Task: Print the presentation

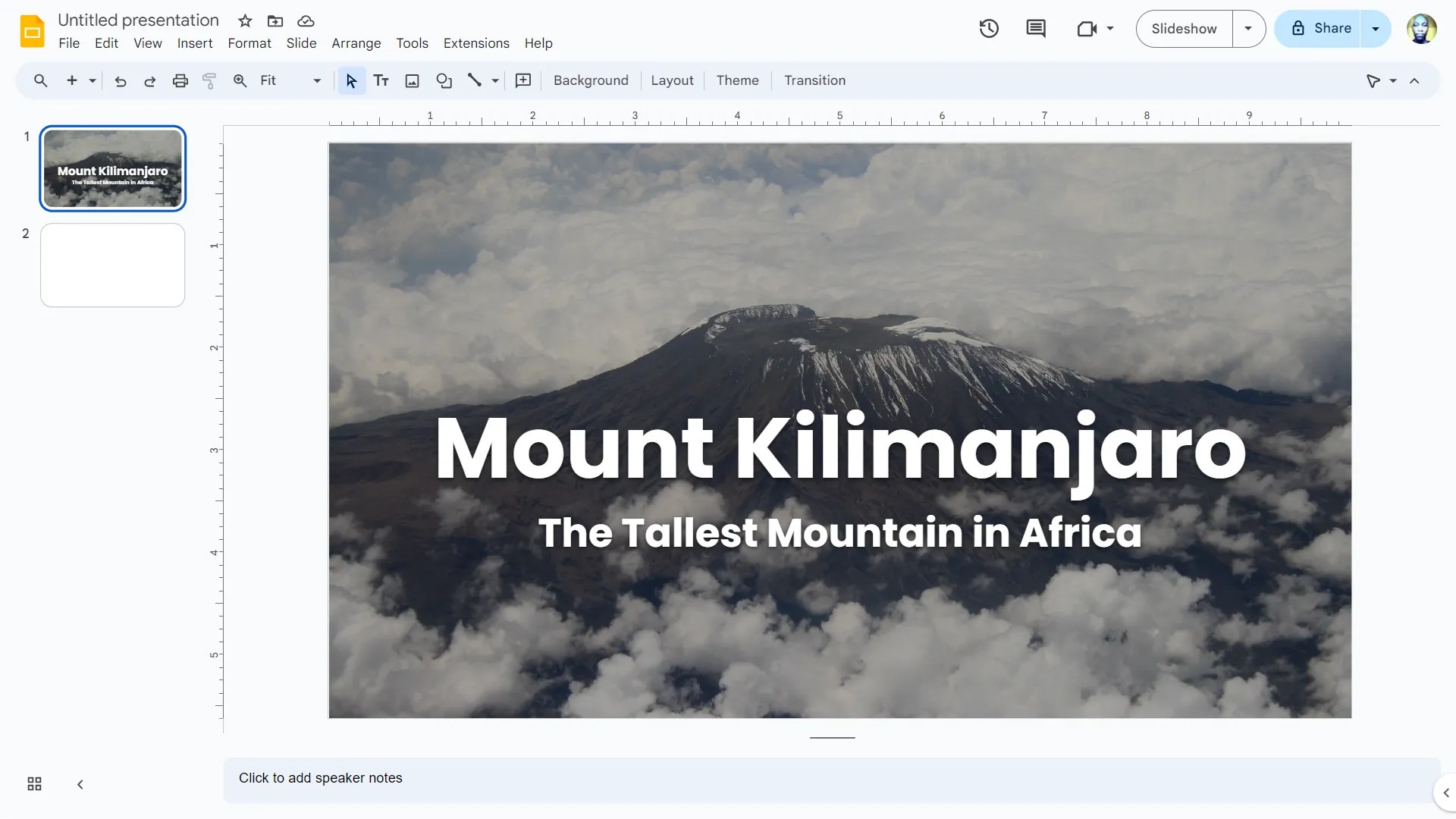Action: [180, 80]
